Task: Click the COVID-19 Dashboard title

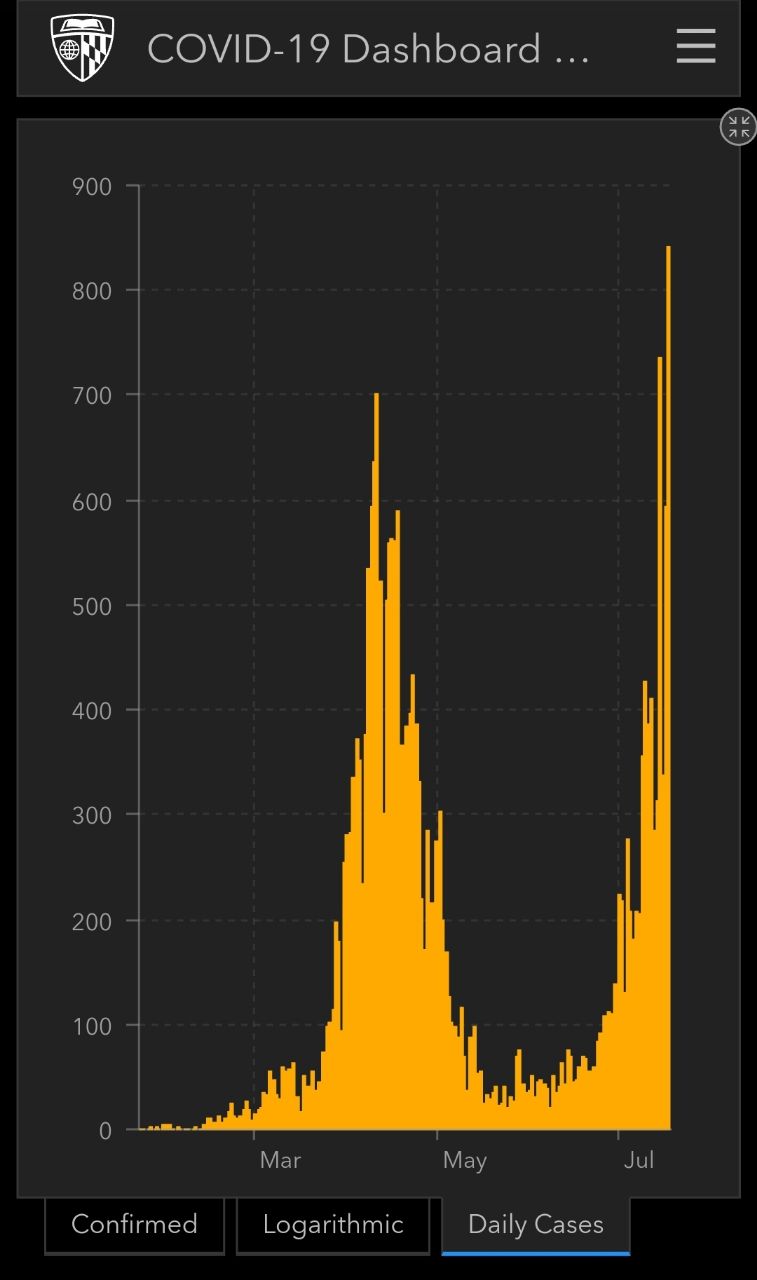Action: pos(368,49)
